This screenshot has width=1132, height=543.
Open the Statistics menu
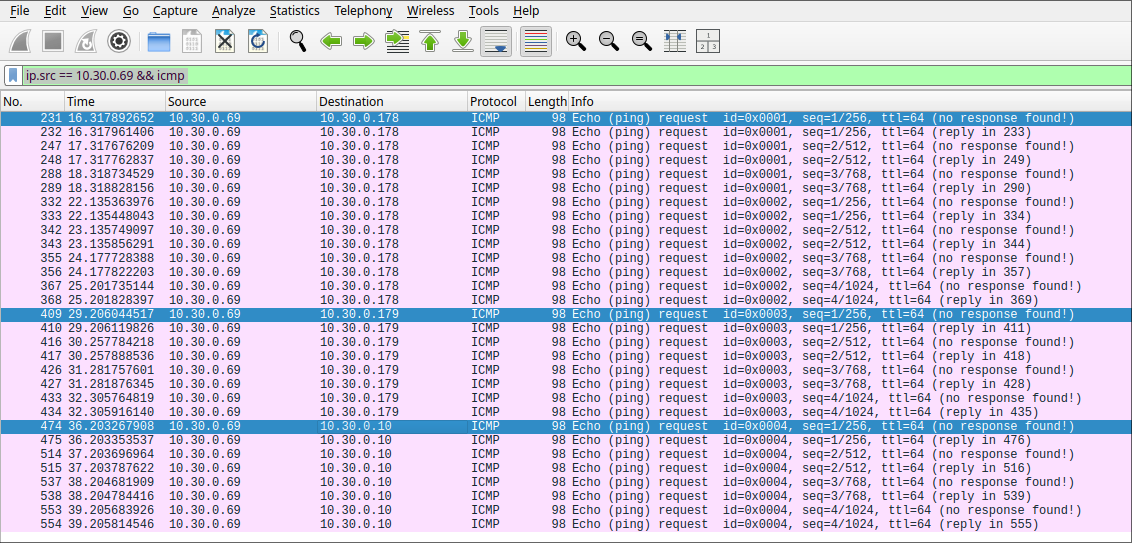click(295, 11)
